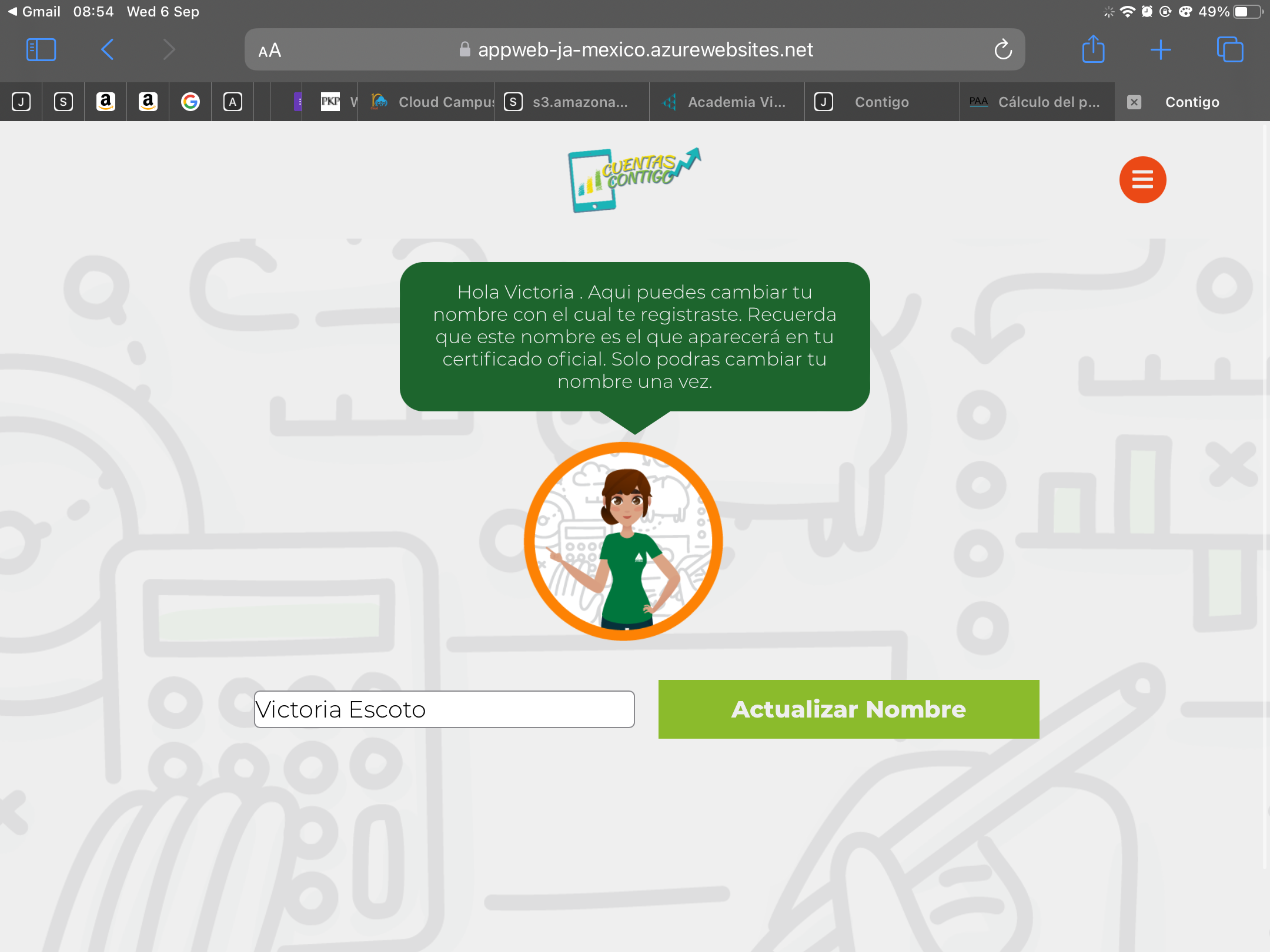The height and width of the screenshot is (952, 1270).
Task: Close the active Contigo tab
Action: pos(1134,102)
